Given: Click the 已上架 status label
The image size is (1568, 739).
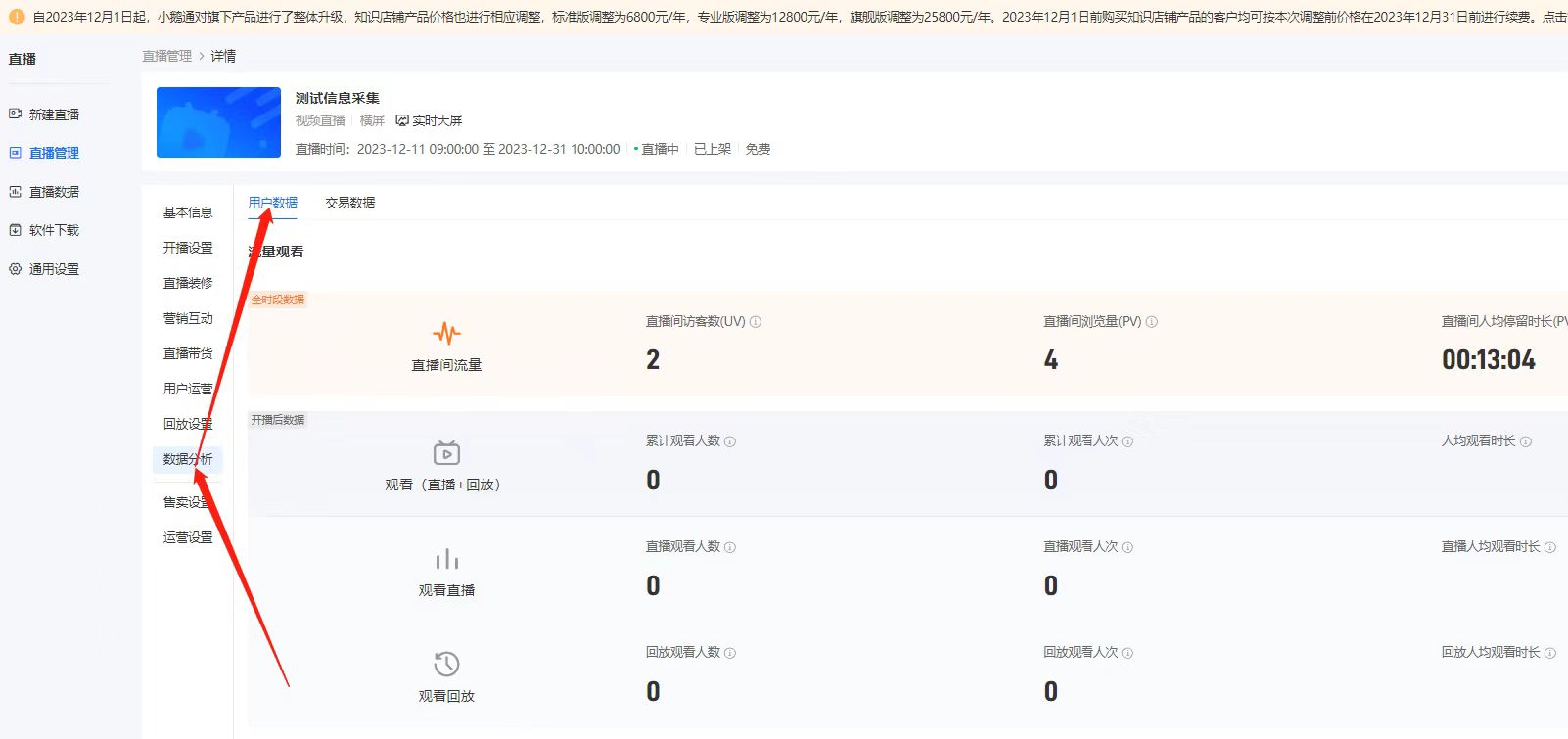Looking at the screenshot, I should 713,149.
